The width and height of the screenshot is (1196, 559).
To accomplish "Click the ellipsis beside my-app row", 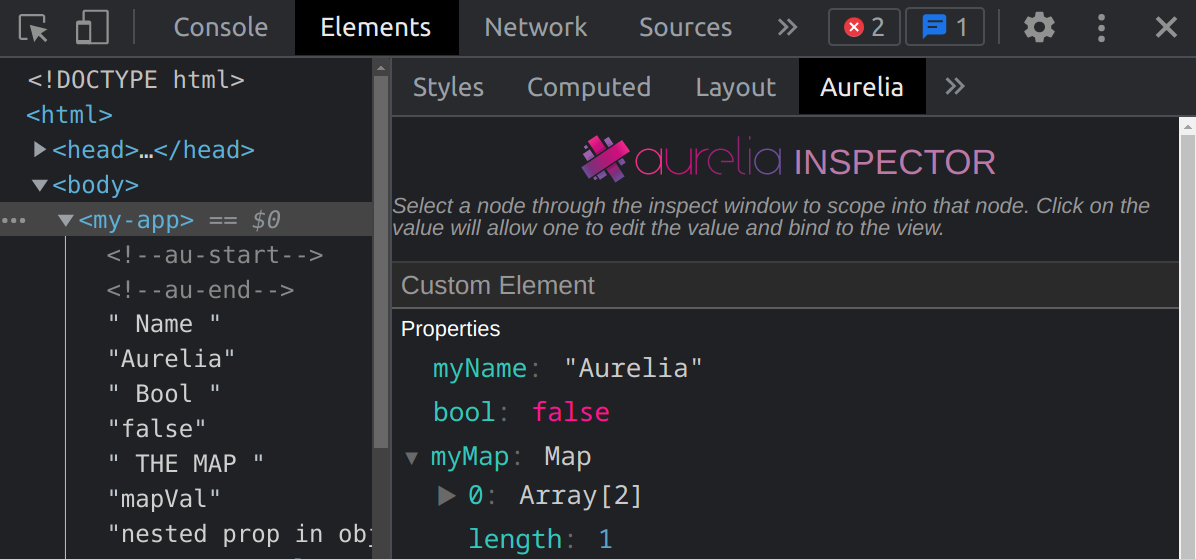I will pos(14,220).
